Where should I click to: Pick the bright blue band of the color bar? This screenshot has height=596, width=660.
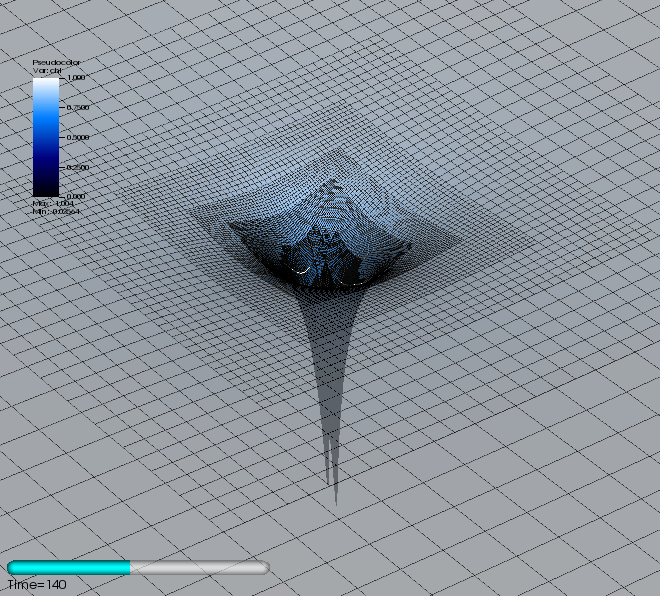point(45,120)
